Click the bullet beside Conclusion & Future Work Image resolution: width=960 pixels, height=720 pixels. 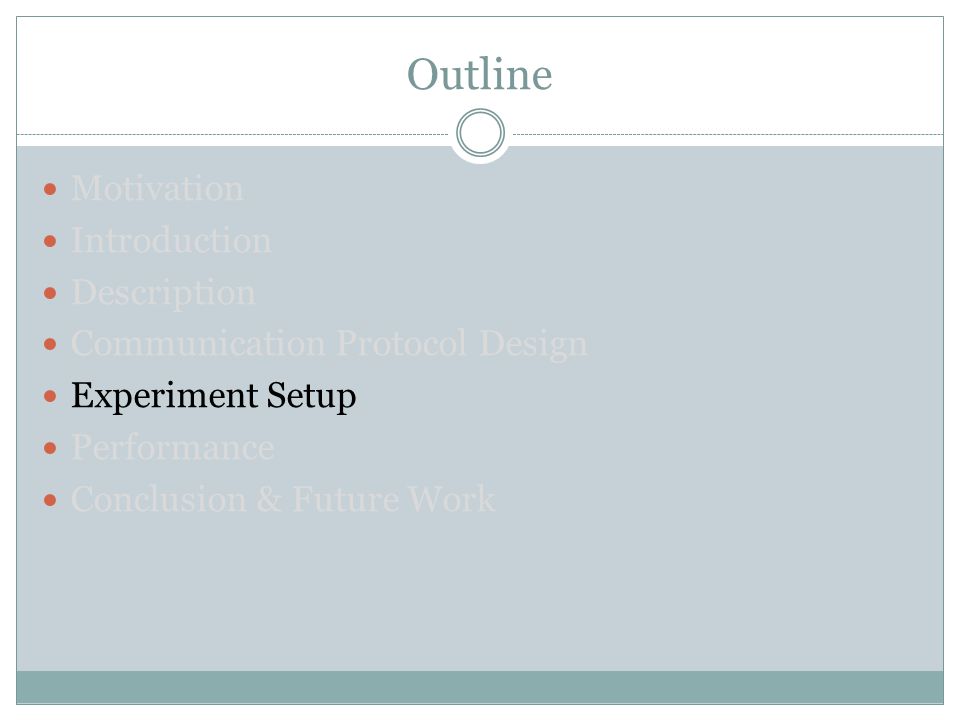pyautogui.click(x=50, y=500)
